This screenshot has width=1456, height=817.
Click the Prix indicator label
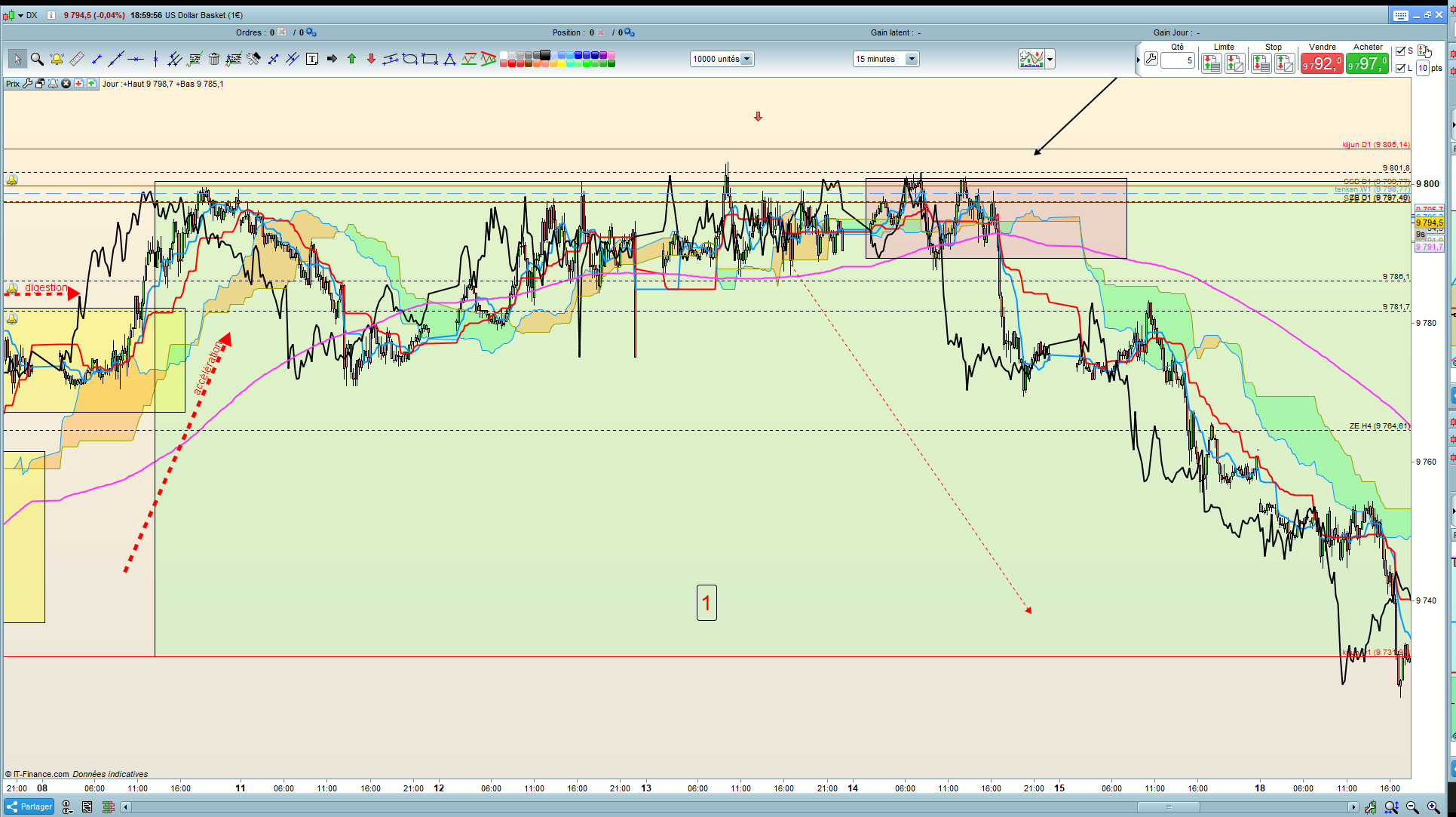(x=13, y=84)
